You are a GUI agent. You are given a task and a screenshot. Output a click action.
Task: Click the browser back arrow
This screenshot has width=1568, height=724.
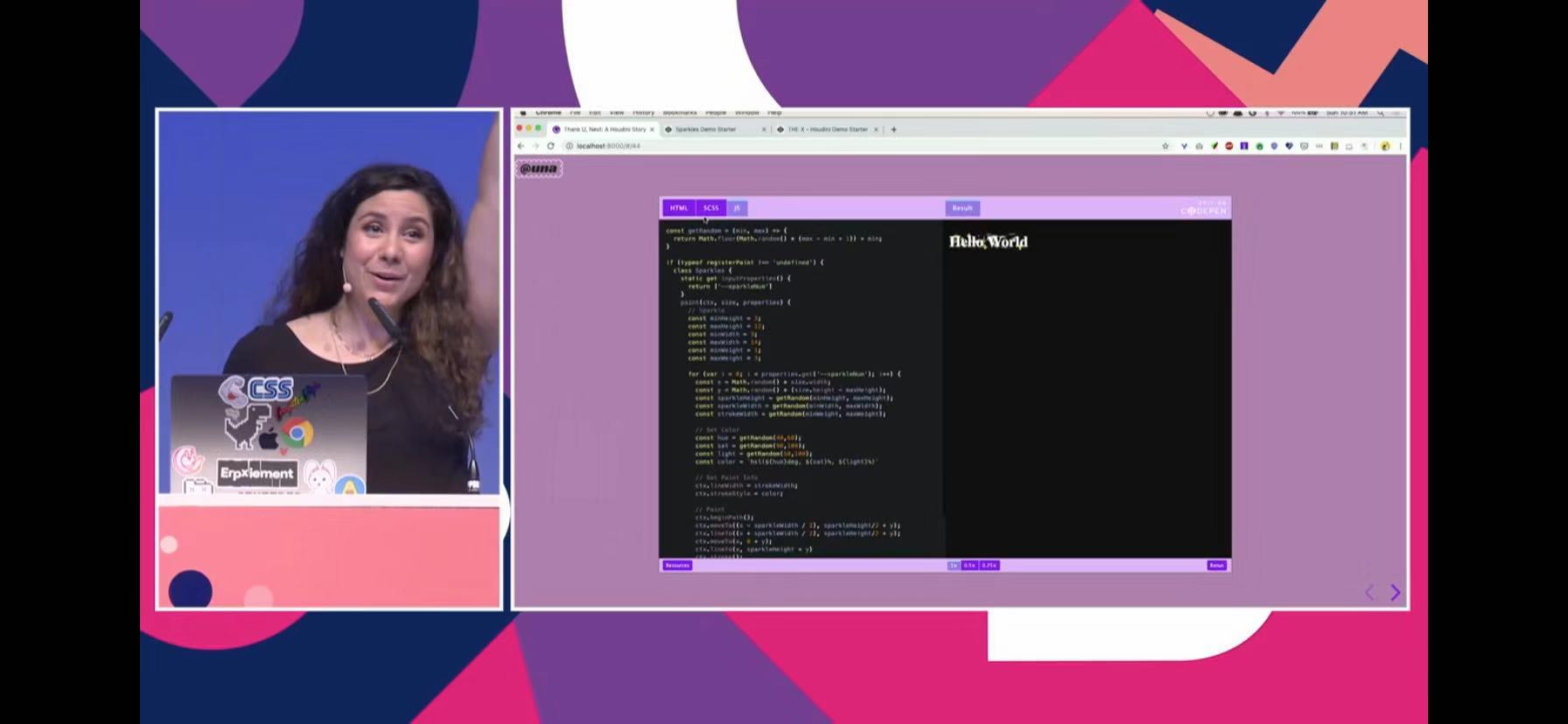click(x=521, y=146)
